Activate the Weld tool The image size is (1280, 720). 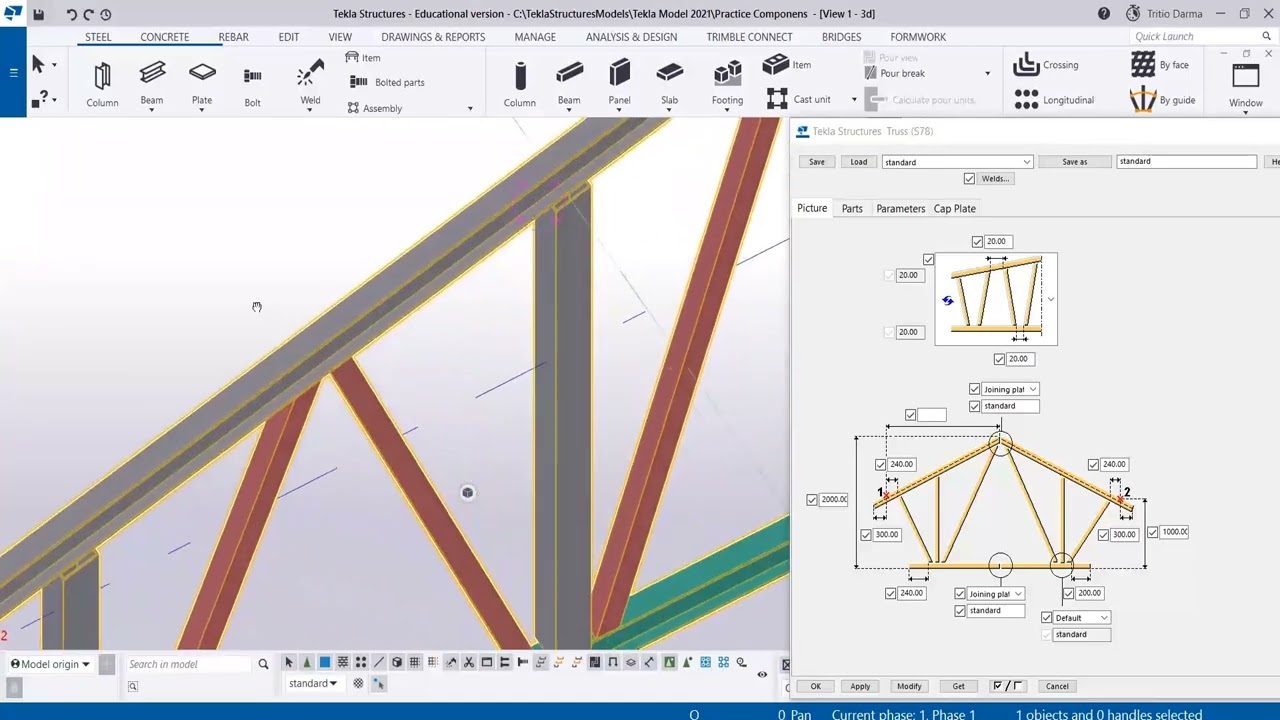310,84
